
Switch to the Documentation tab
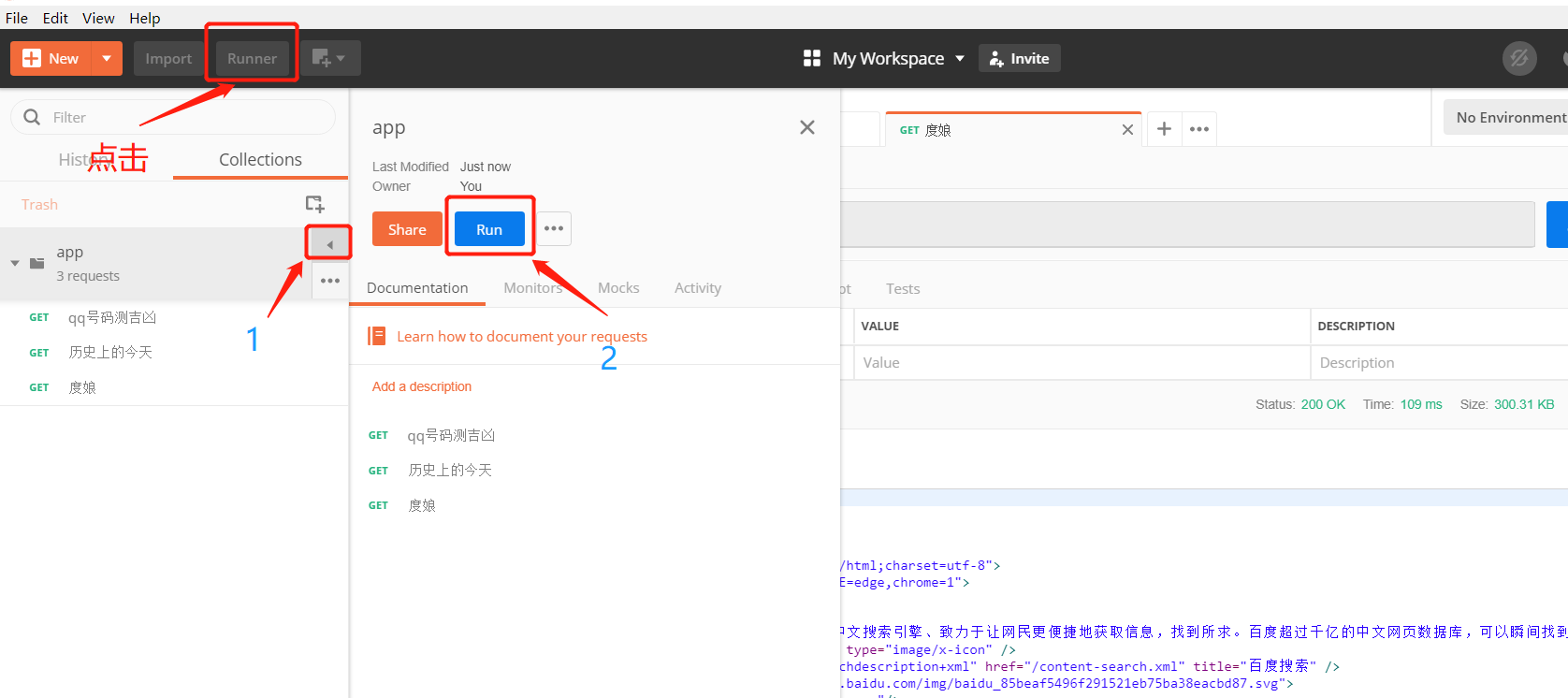click(x=417, y=287)
